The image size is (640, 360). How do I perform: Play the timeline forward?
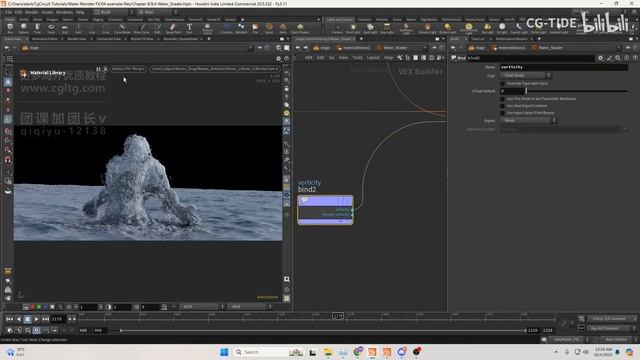pos(37,319)
